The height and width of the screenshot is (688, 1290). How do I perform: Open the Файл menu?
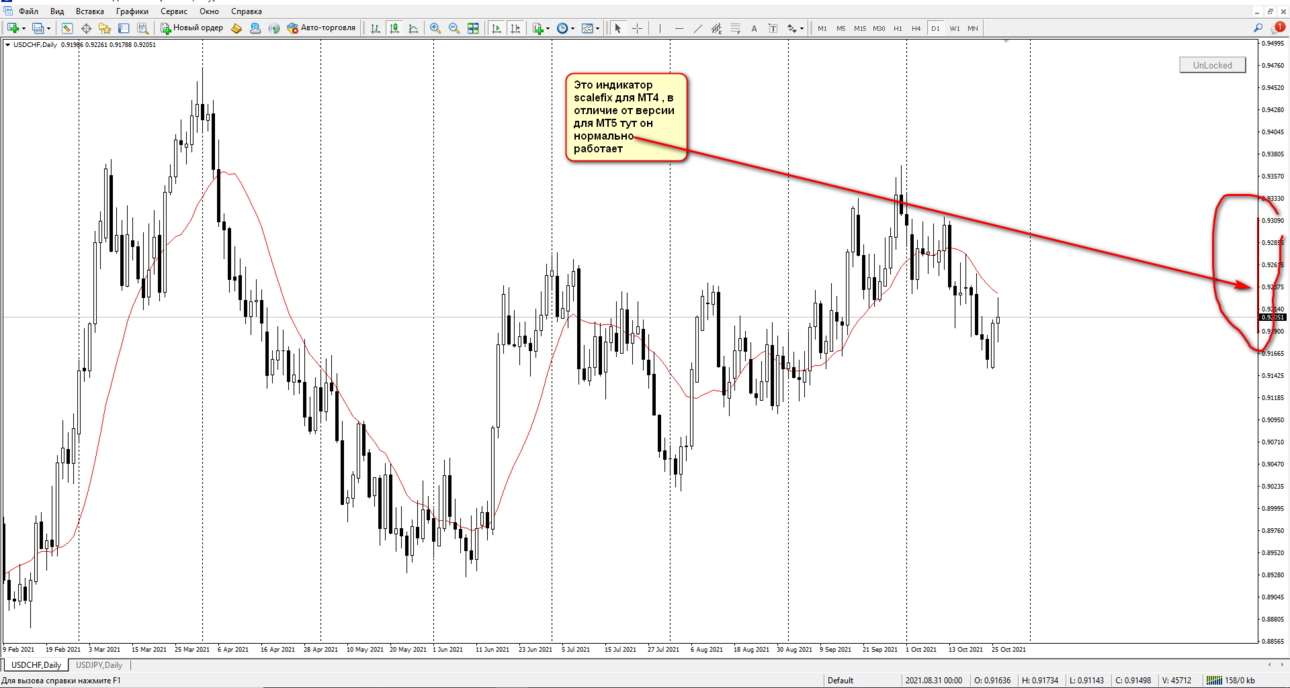[28, 11]
